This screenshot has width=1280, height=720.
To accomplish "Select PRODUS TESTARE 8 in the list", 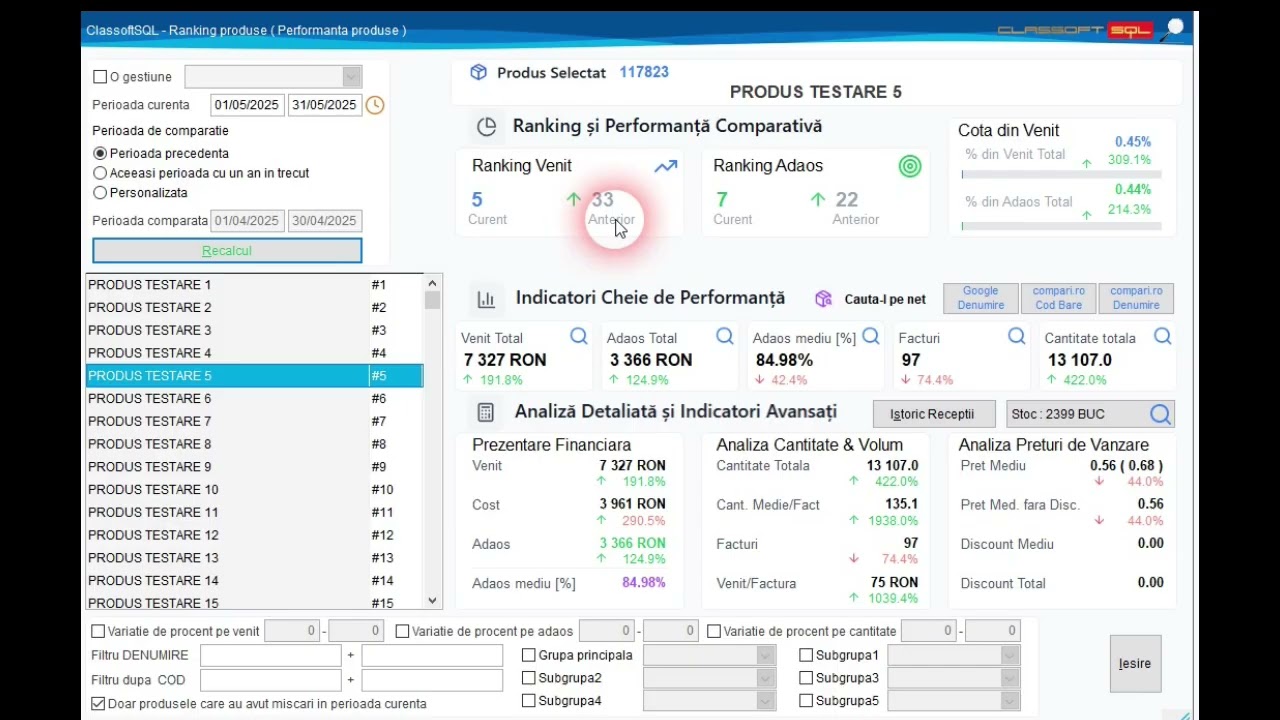I will (x=254, y=444).
